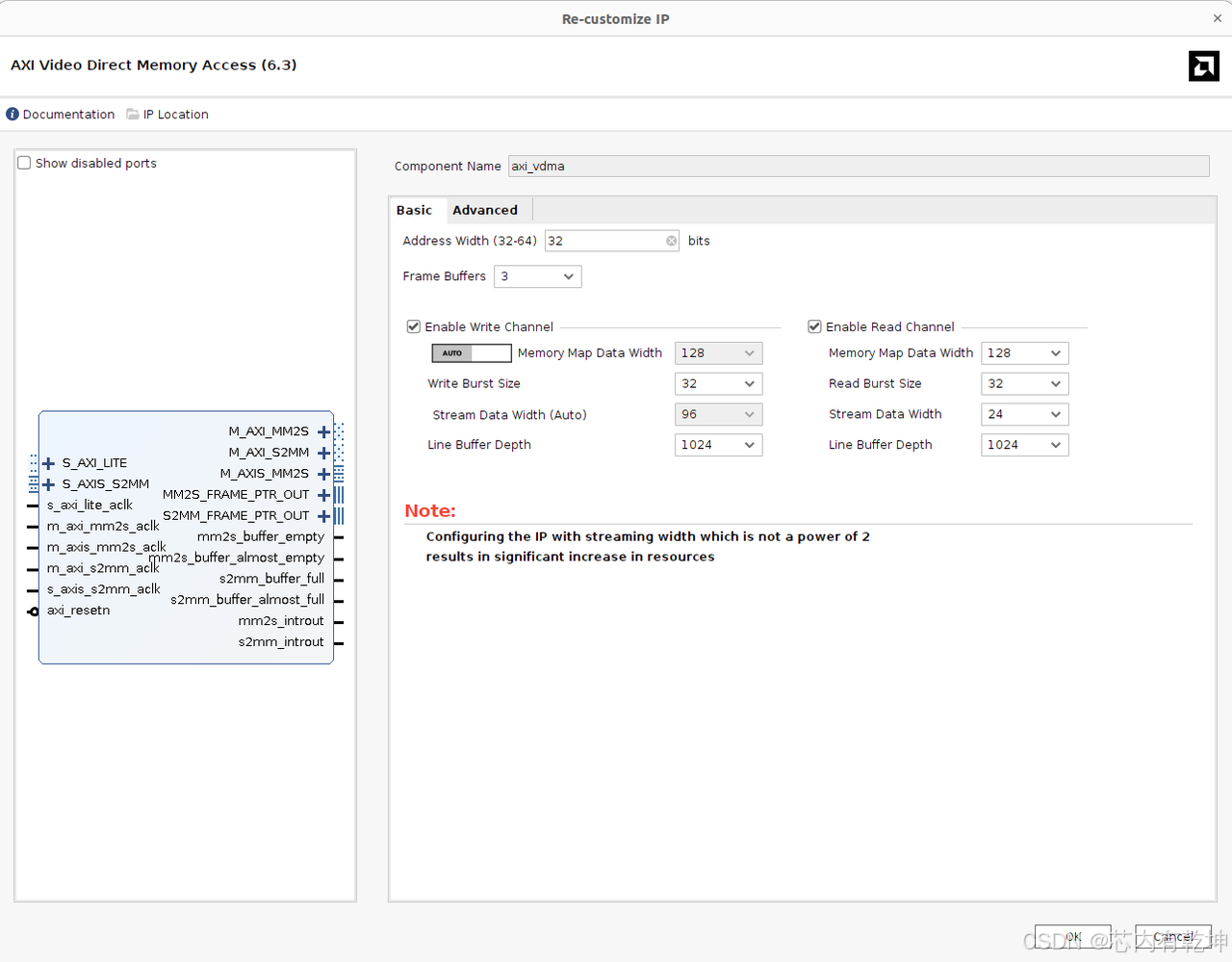Open the Frame Buffers dropdown
This screenshot has width=1232, height=962.
(537, 276)
